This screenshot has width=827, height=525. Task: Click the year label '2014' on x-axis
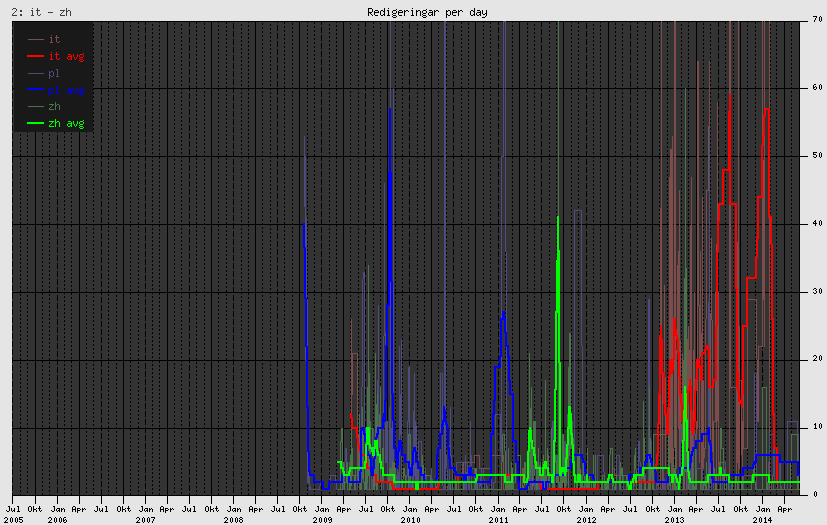[763, 520]
